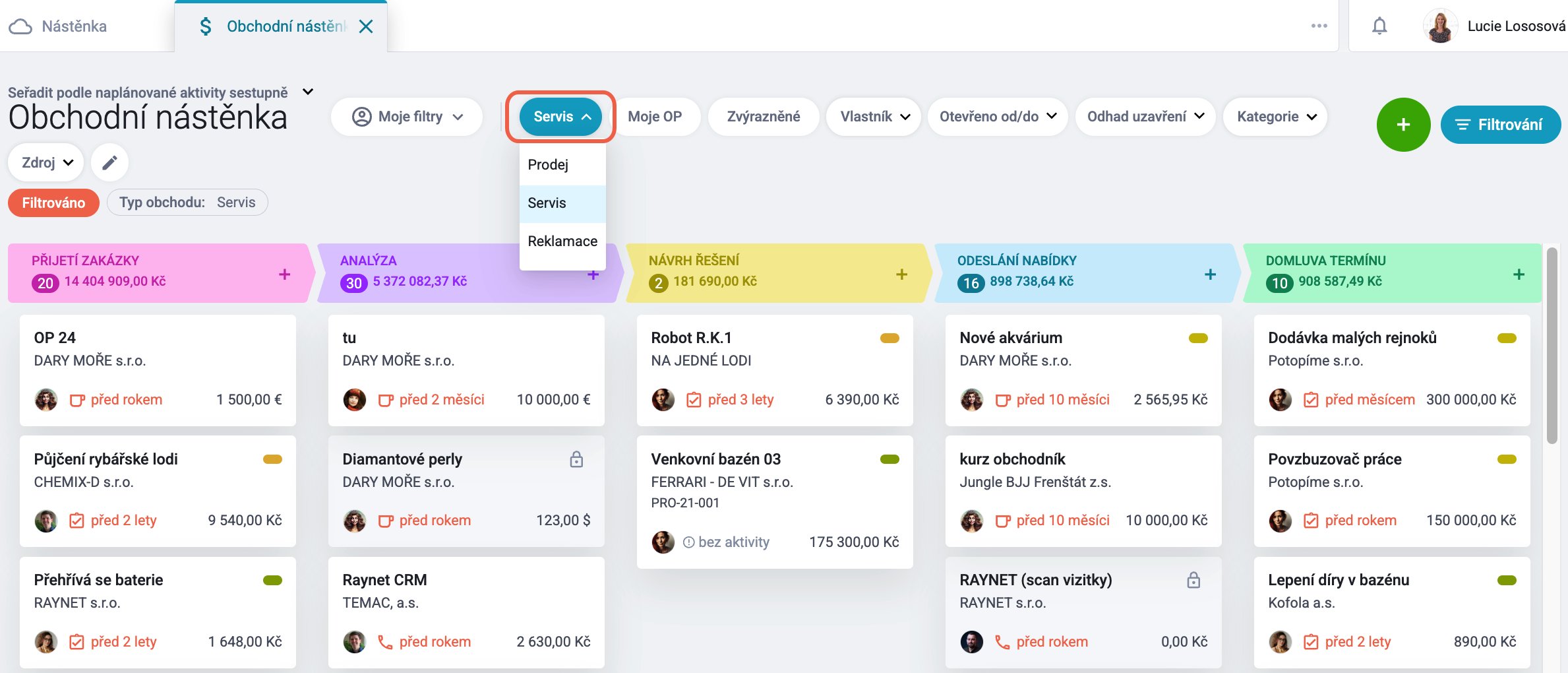The width and height of the screenshot is (1568, 673).
Task: Expand the Moje filtry dropdown
Action: 407,117
